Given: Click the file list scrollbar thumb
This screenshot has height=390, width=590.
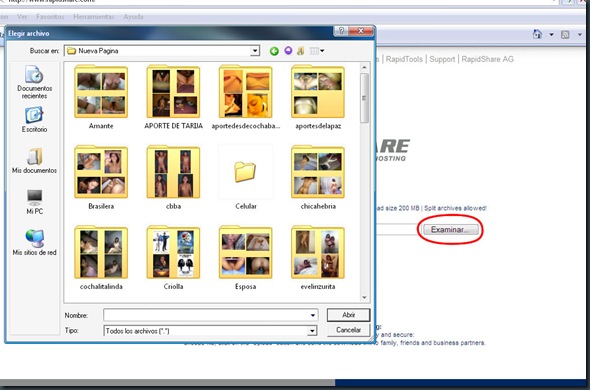Looking at the screenshot, I should click(x=364, y=98).
